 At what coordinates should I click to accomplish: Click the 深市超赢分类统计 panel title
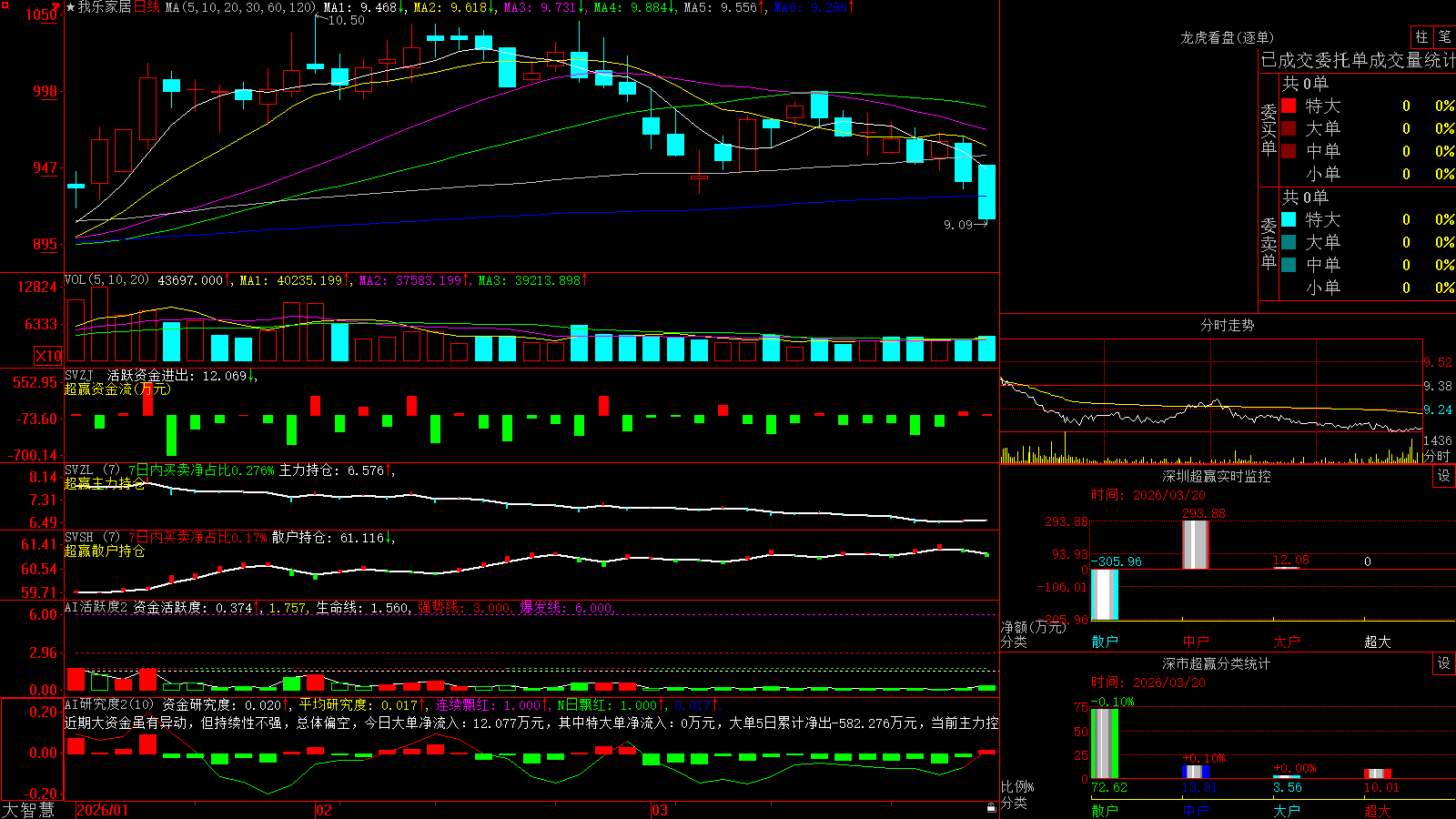[1217, 663]
